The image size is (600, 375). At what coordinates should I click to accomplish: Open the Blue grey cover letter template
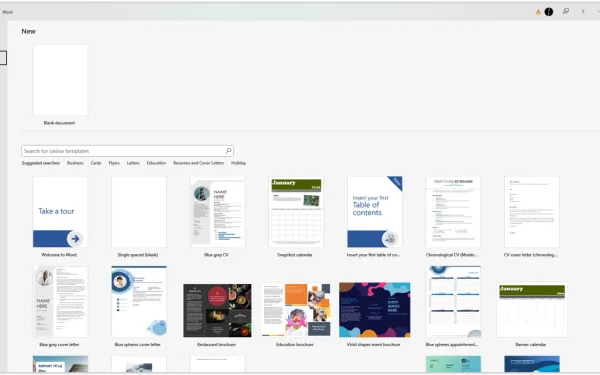pos(60,302)
